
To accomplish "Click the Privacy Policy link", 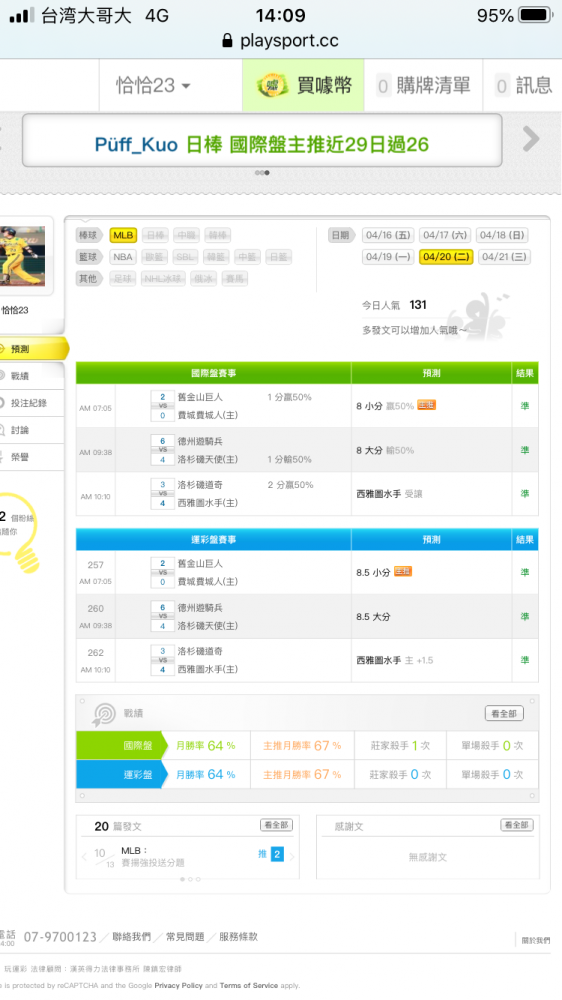I will tap(179, 985).
